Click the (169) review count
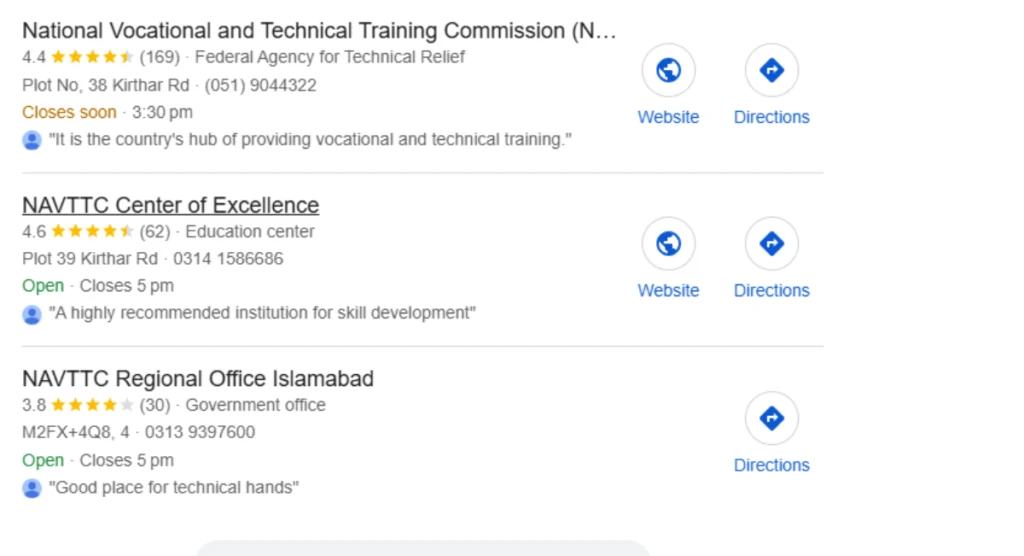1024x556 pixels. (x=159, y=58)
